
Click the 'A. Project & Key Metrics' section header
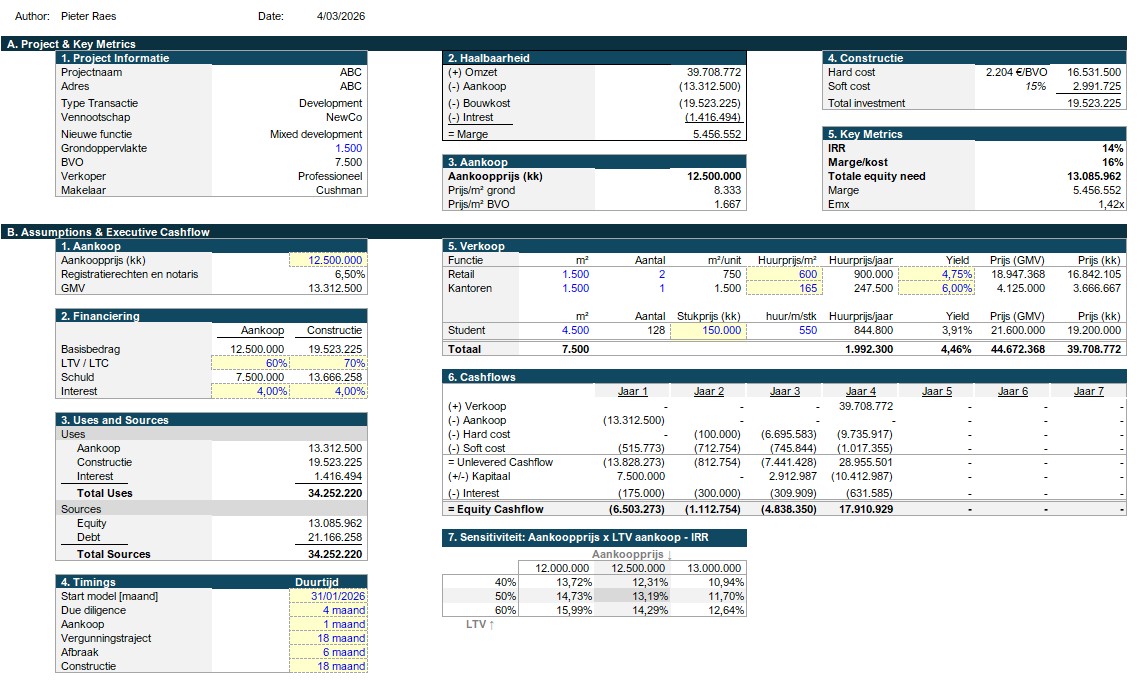pyautogui.click(x=564, y=44)
